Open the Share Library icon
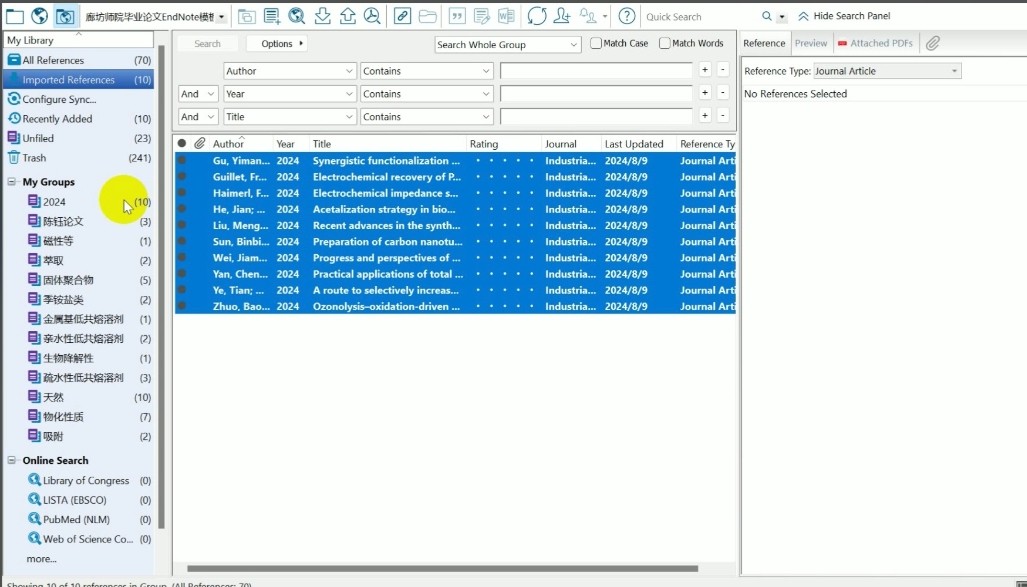Screen dimensions: 1027x587 click(x=563, y=15)
